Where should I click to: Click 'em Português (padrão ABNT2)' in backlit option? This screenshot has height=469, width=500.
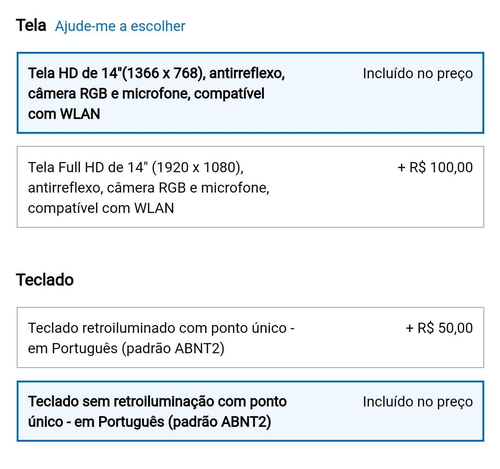coord(126,348)
